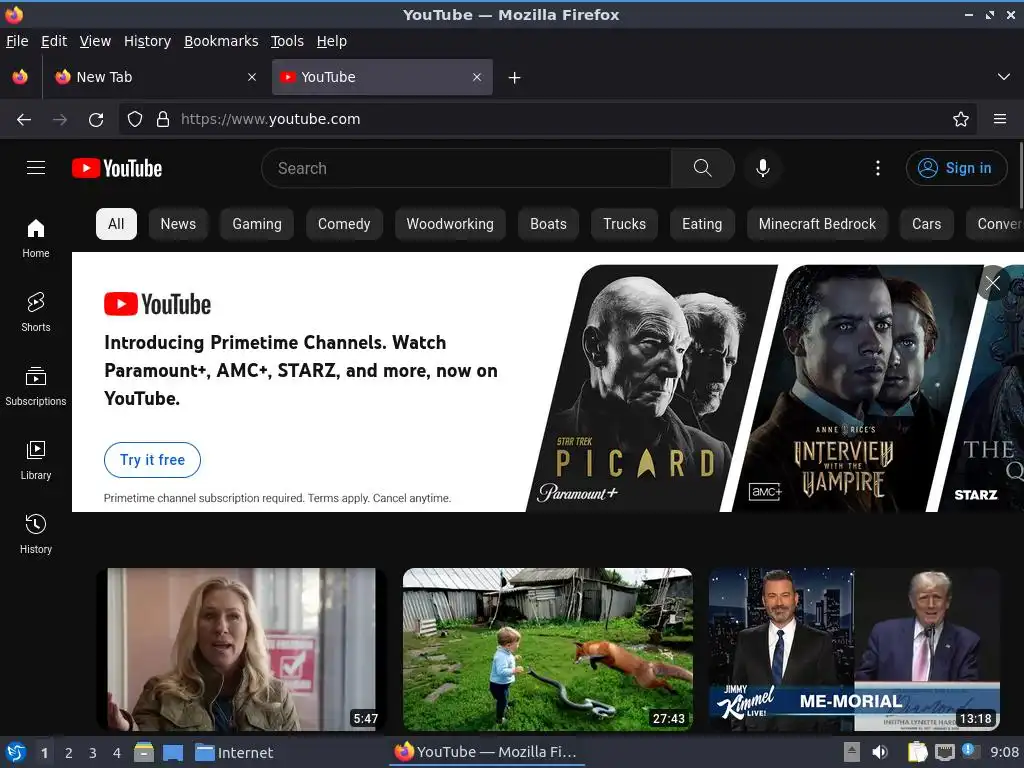Open Firefox View pinned icon

[20, 77]
